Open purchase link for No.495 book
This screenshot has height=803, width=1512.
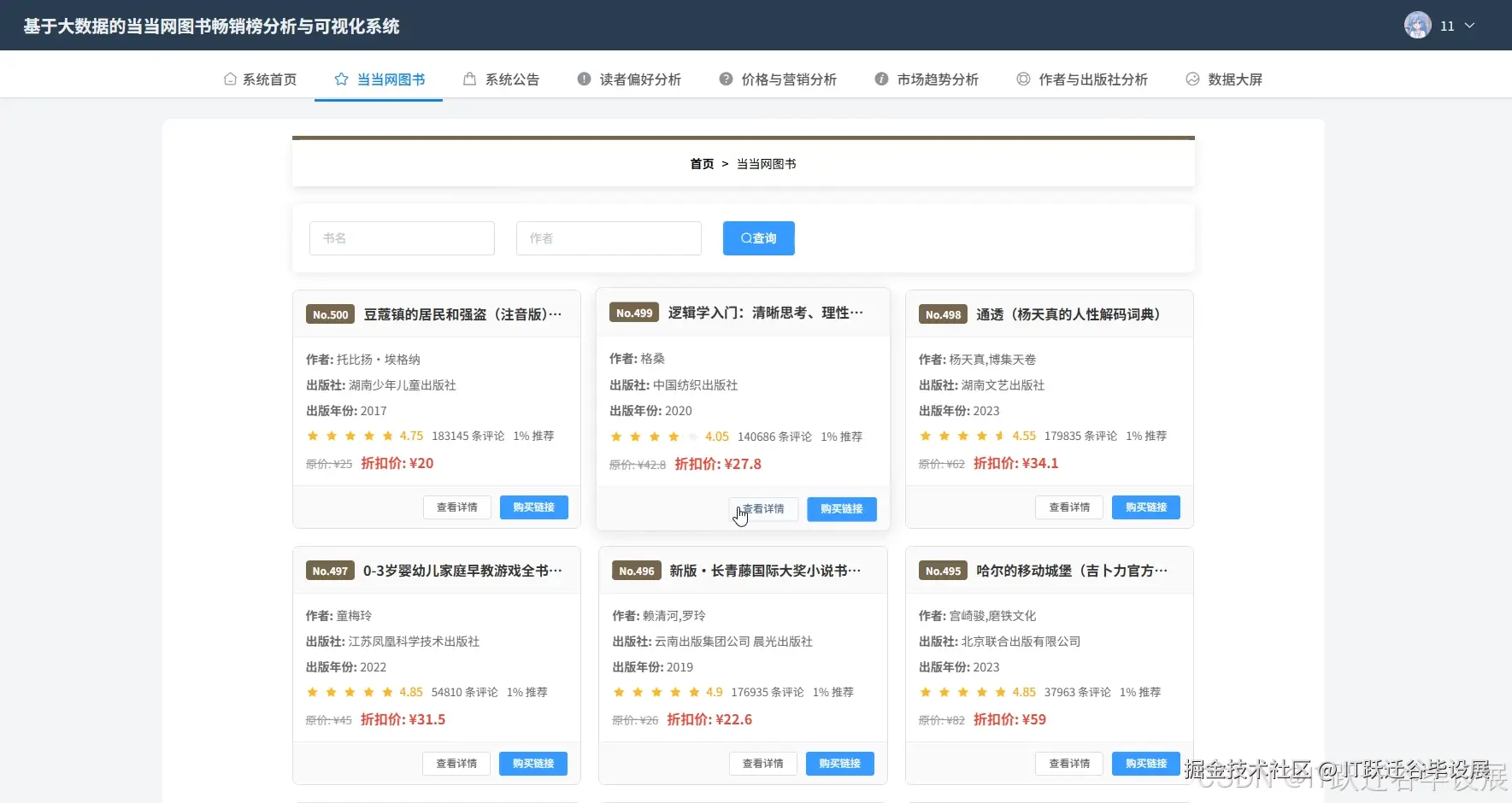tap(1146, 764)
